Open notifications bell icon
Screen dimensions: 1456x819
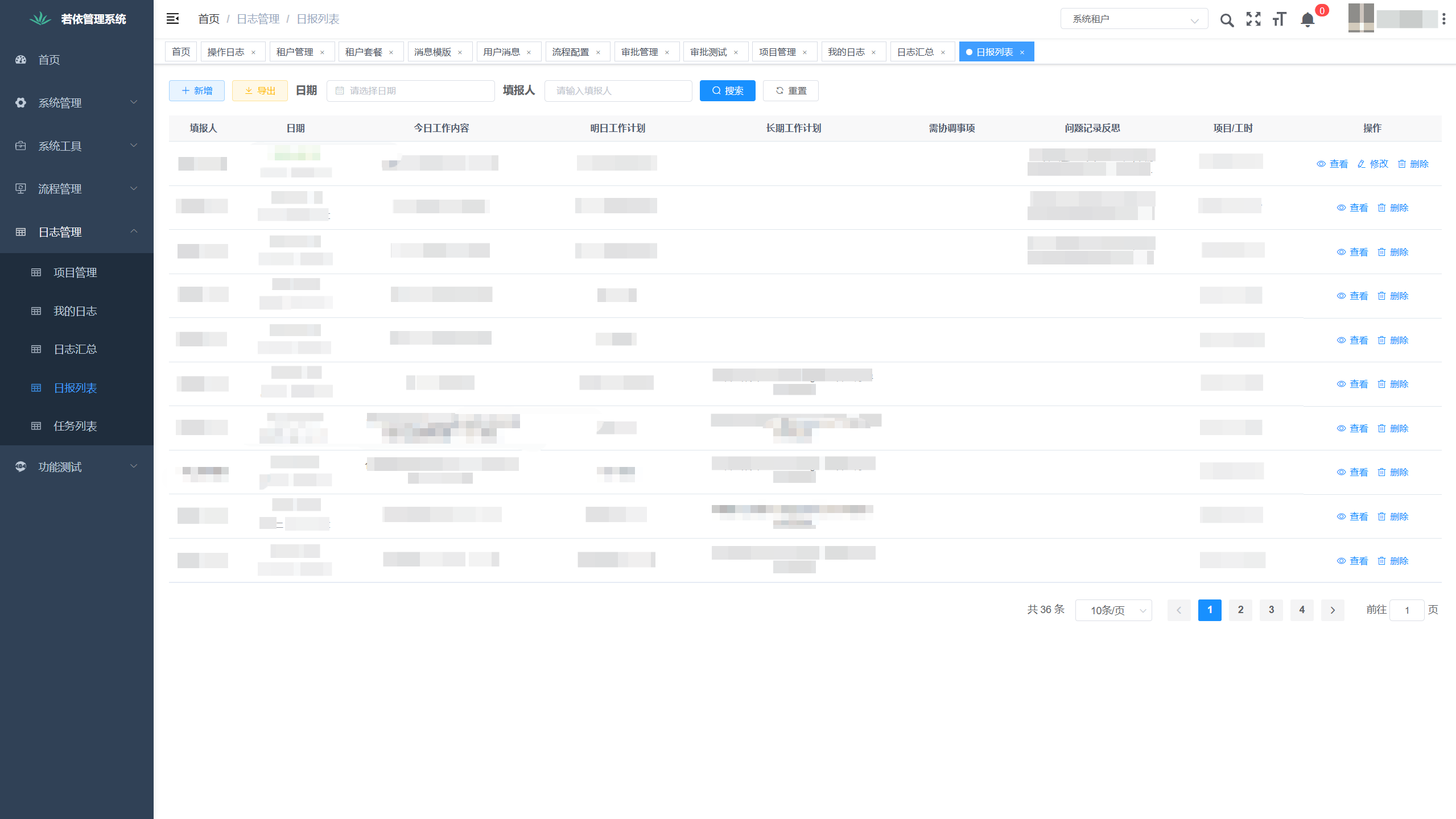point(1307,20)
